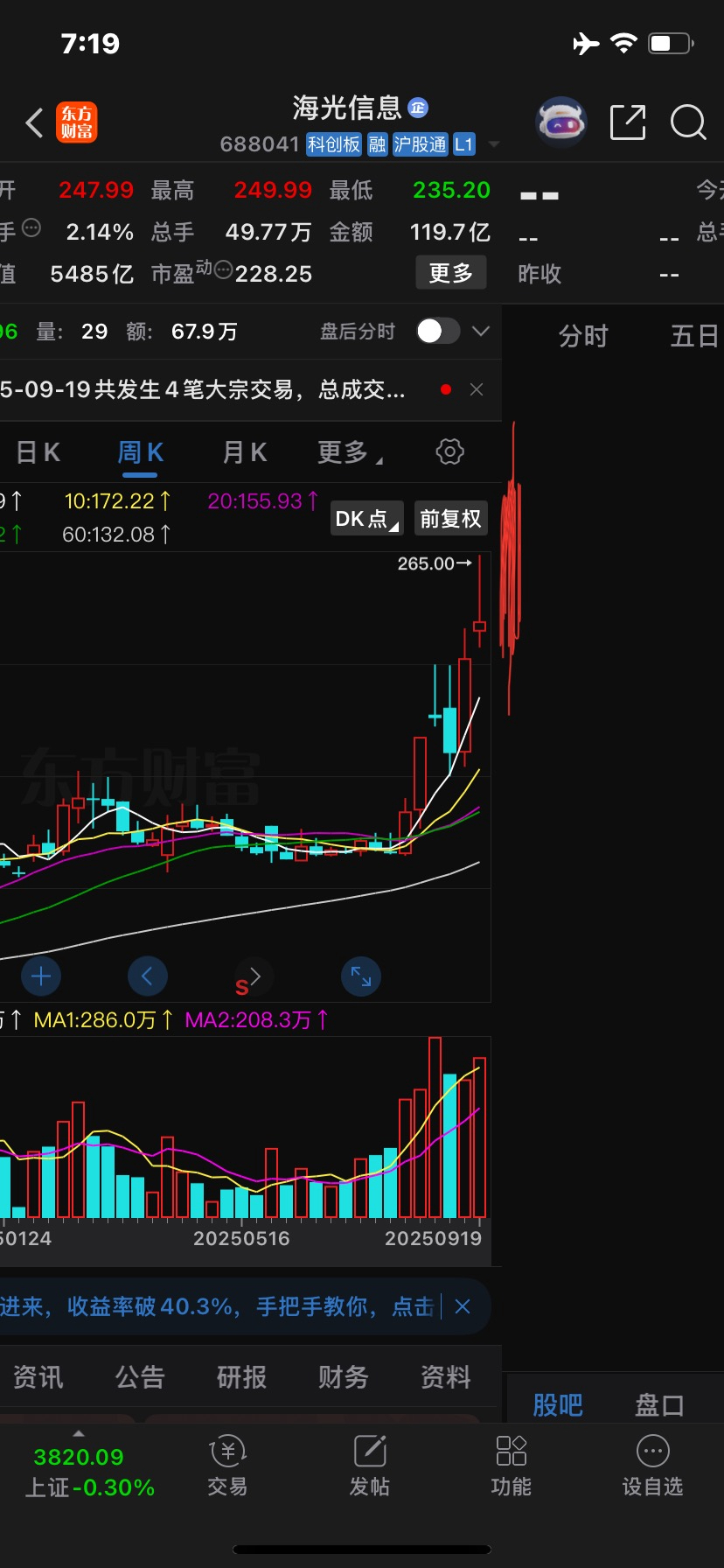The width and height of the screenshot is (724, 1568).
Task: Tap the enterprise badge next to 海光信息
Action: (418, 108)
